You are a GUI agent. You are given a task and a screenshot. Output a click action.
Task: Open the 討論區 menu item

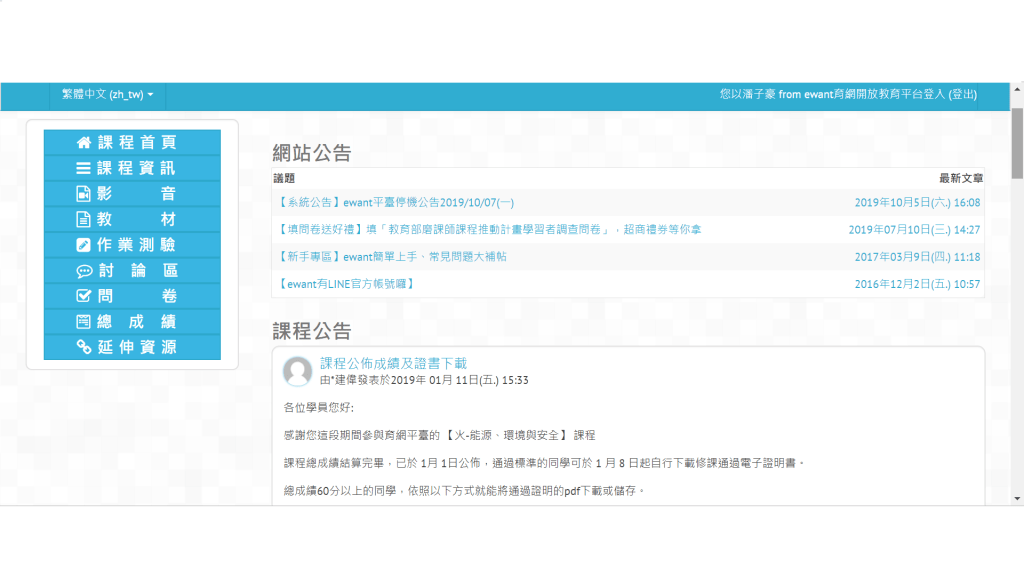tap(138, 271)
